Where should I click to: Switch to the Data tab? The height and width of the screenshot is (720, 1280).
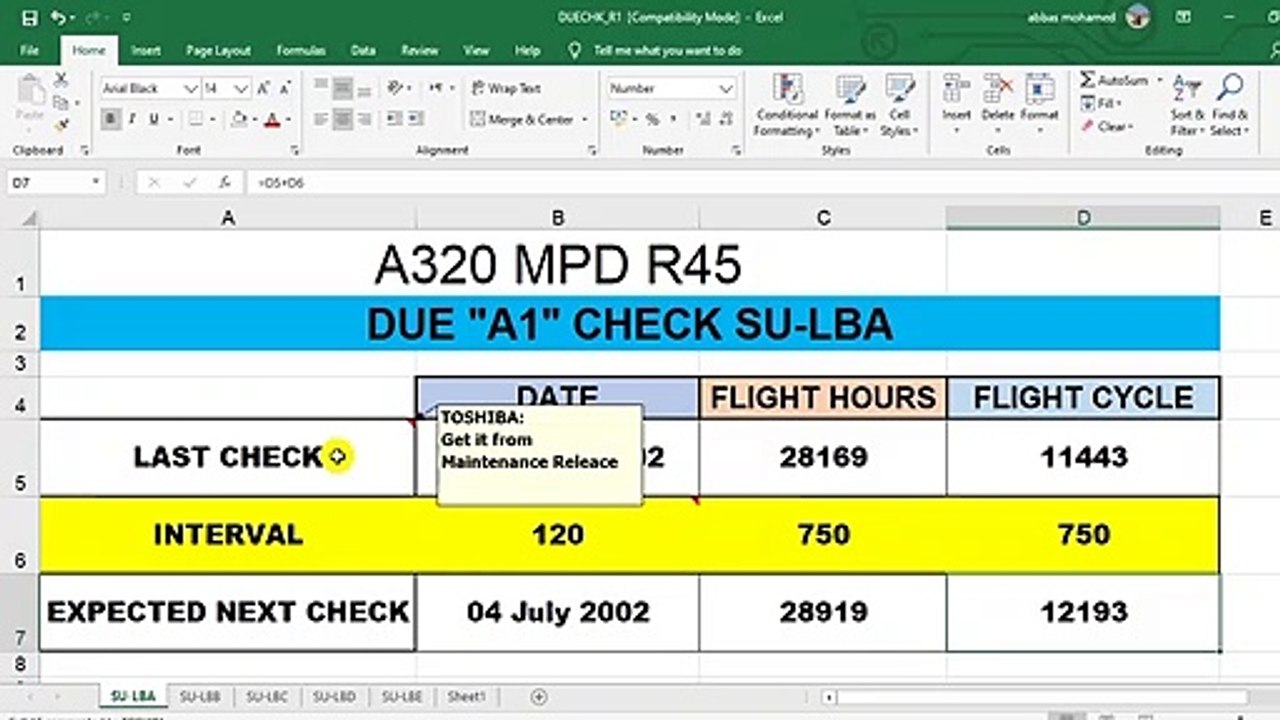click(x=363, y=50)
